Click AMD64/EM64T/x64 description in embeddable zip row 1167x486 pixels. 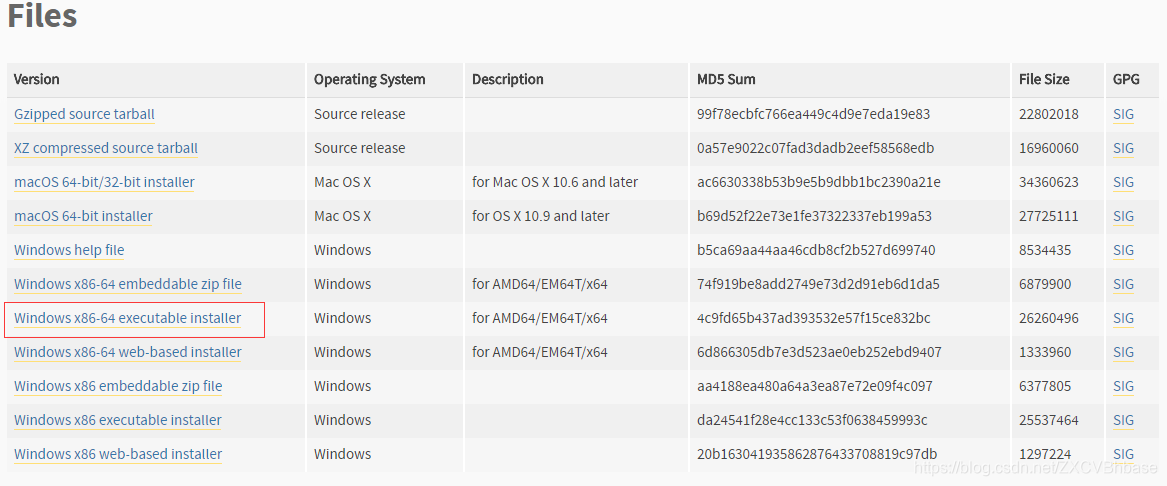click(x=540, y=284)
